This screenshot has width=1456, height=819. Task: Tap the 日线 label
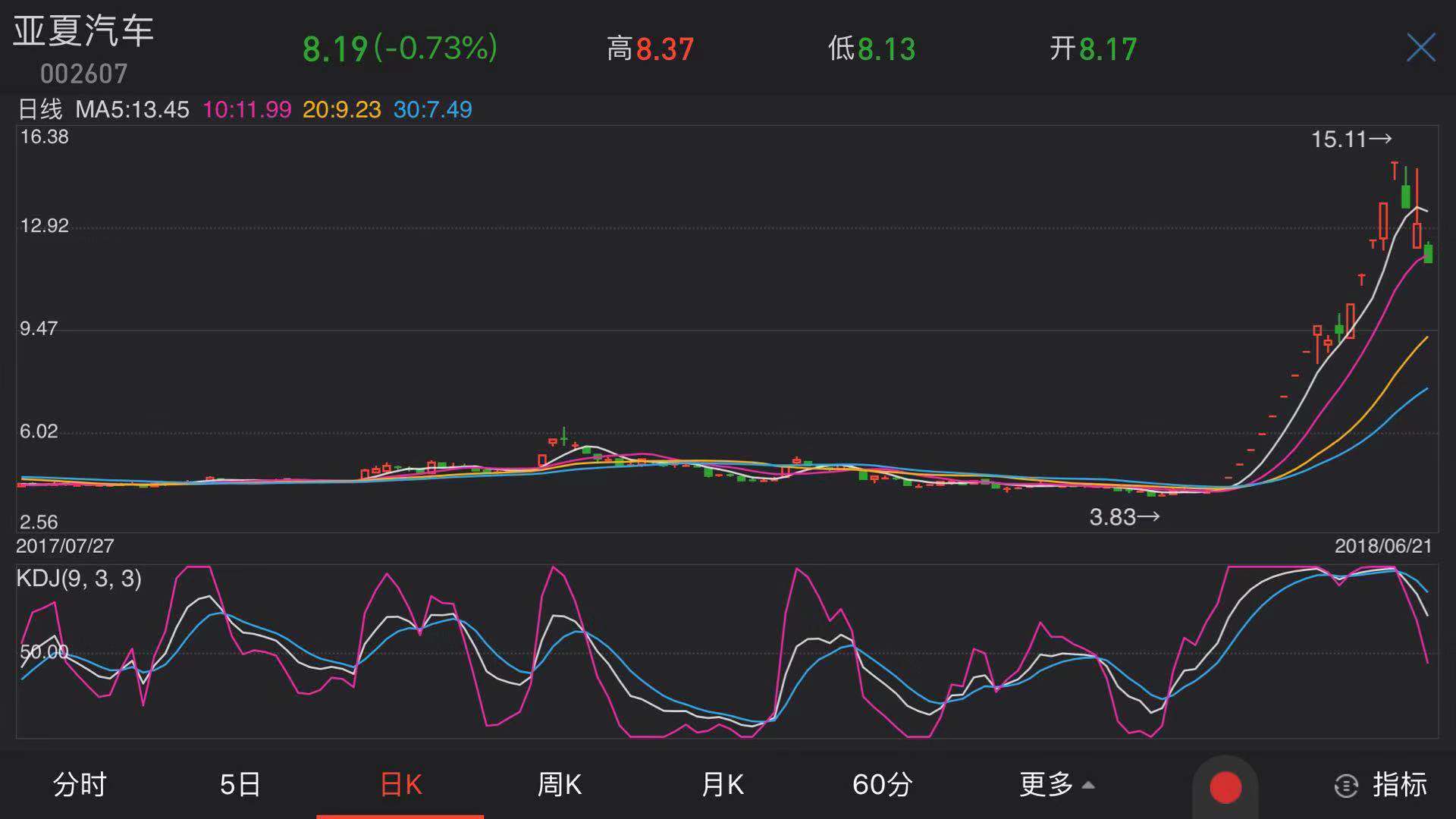pos(40,109)
